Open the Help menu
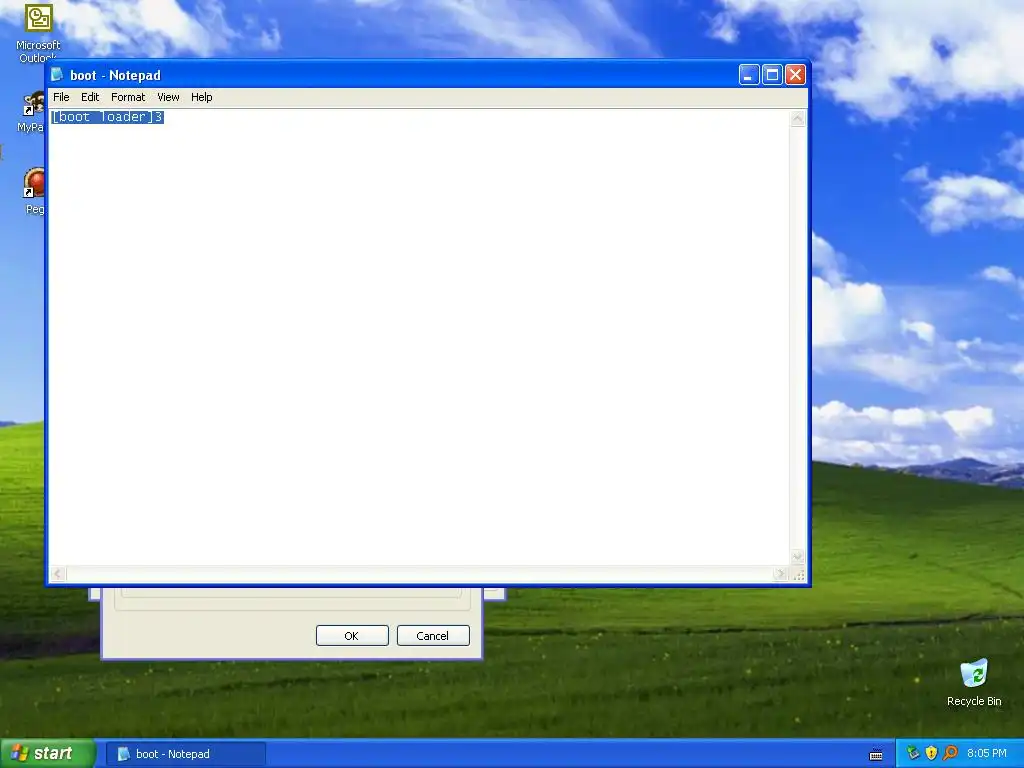The width and height of the screenshot is (1024, 768). [x=202, y=97]
